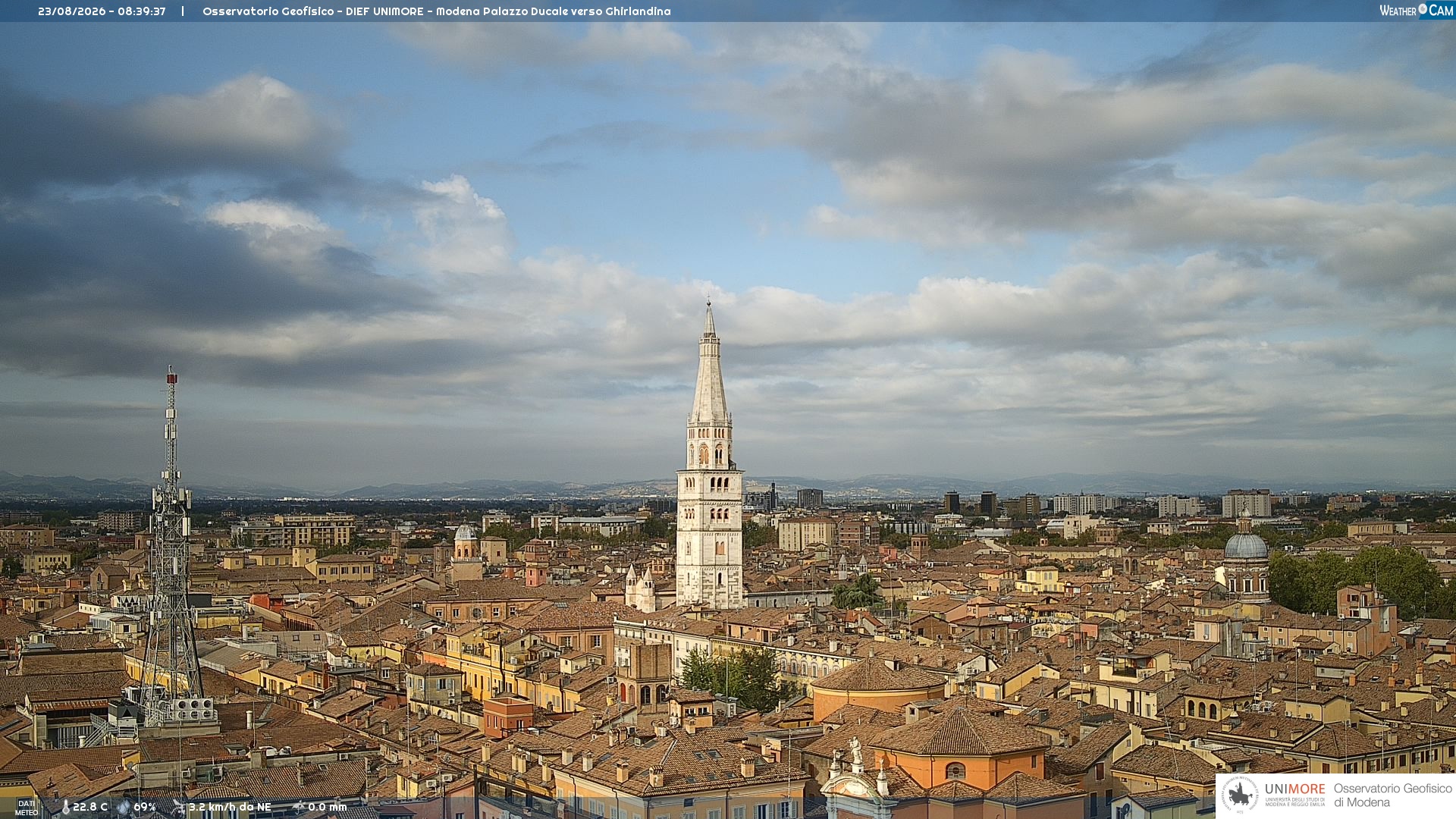1456x819 pixels.
Task: Click the 69% humidity value
Action: [x=145, y=807]
